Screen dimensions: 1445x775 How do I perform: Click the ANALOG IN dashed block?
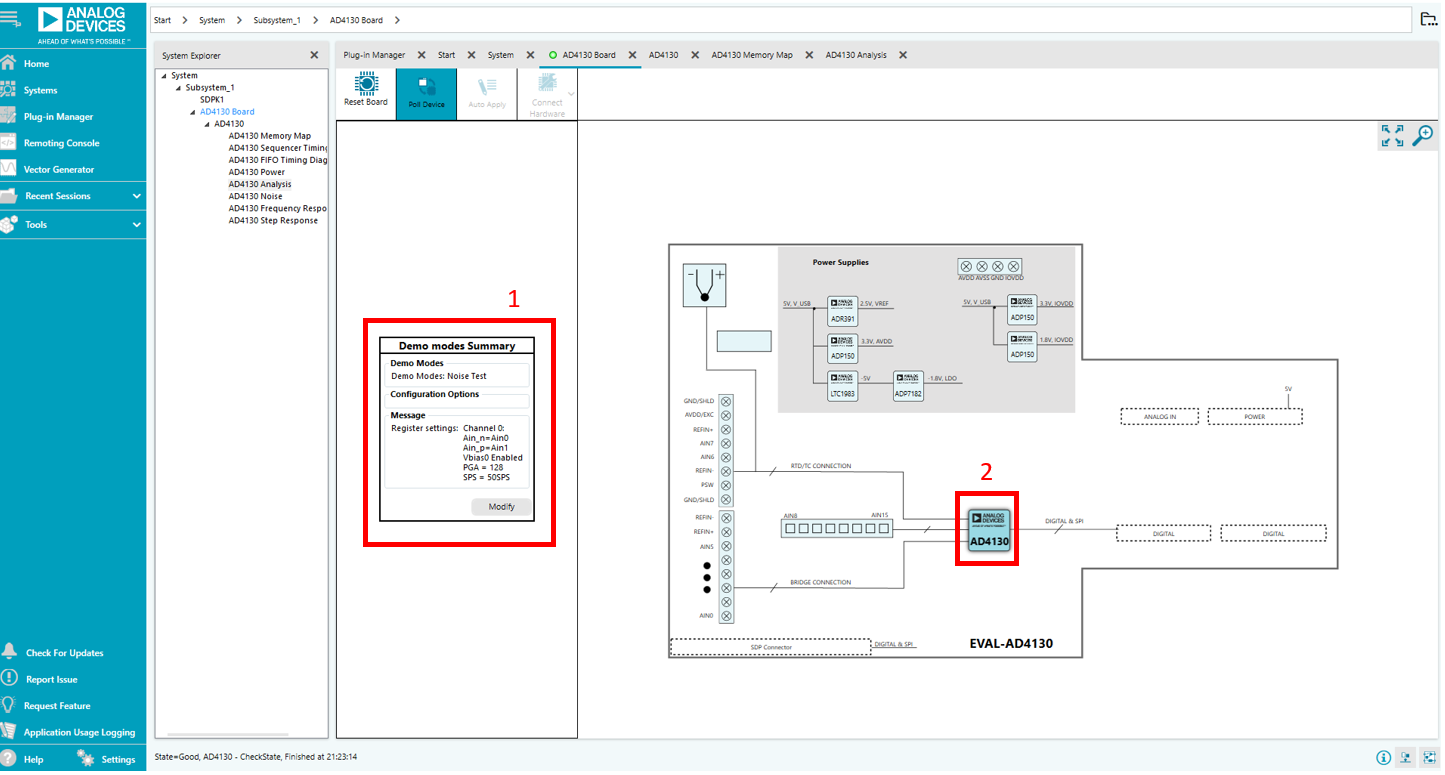point(1160,416)
